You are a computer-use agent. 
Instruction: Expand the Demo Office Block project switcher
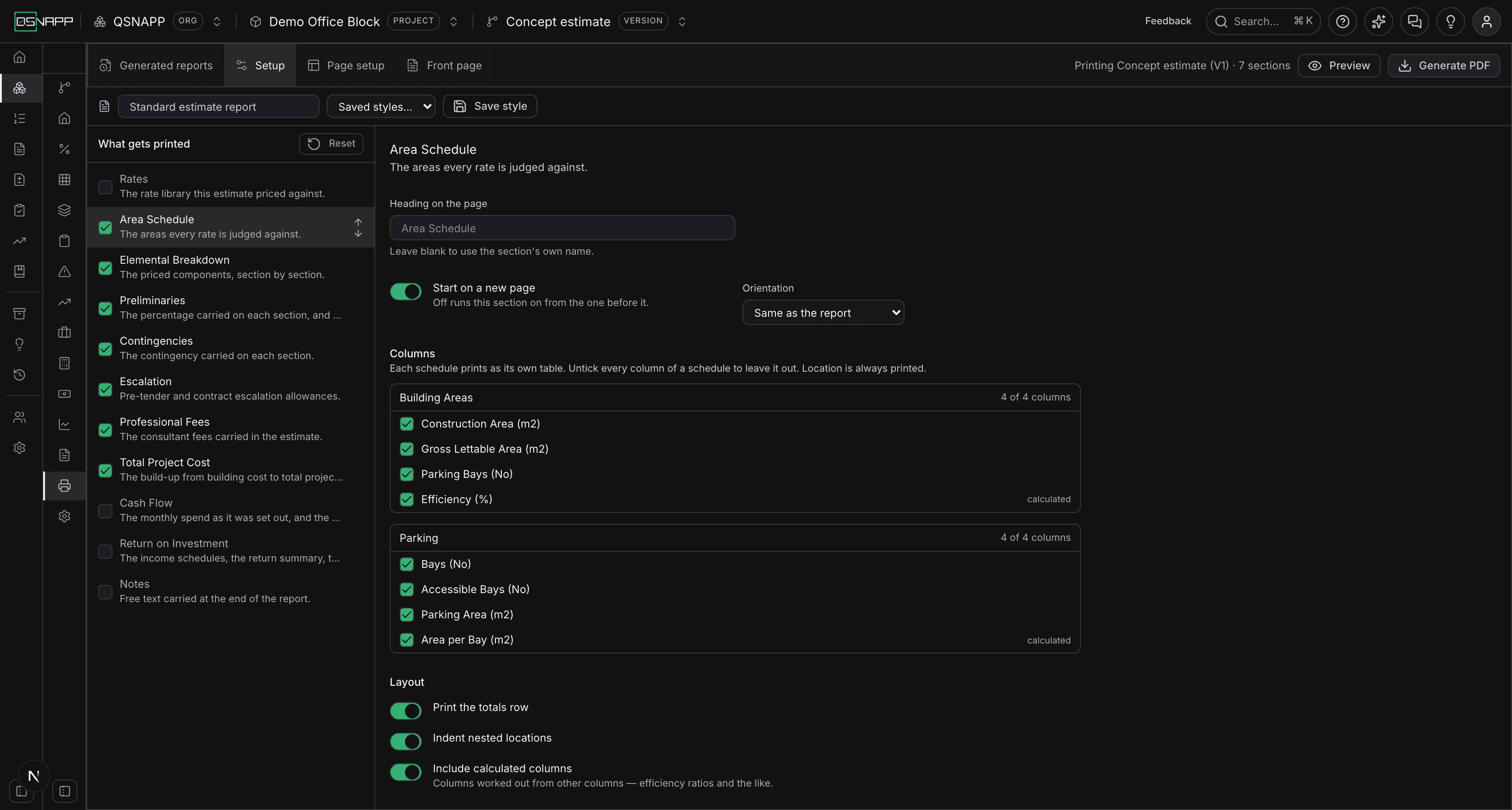click(x=453, y=22)
